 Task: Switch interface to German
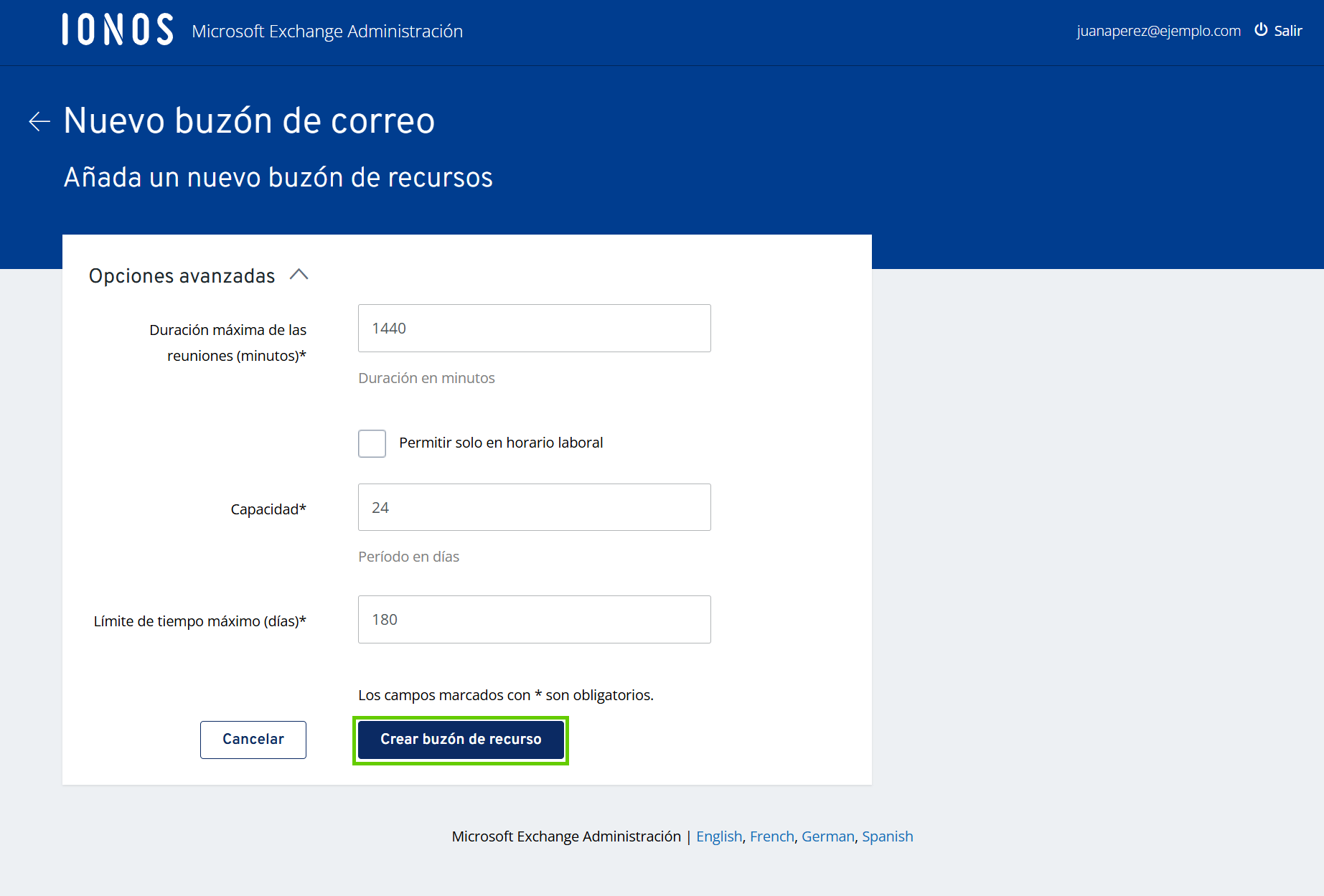827,836
